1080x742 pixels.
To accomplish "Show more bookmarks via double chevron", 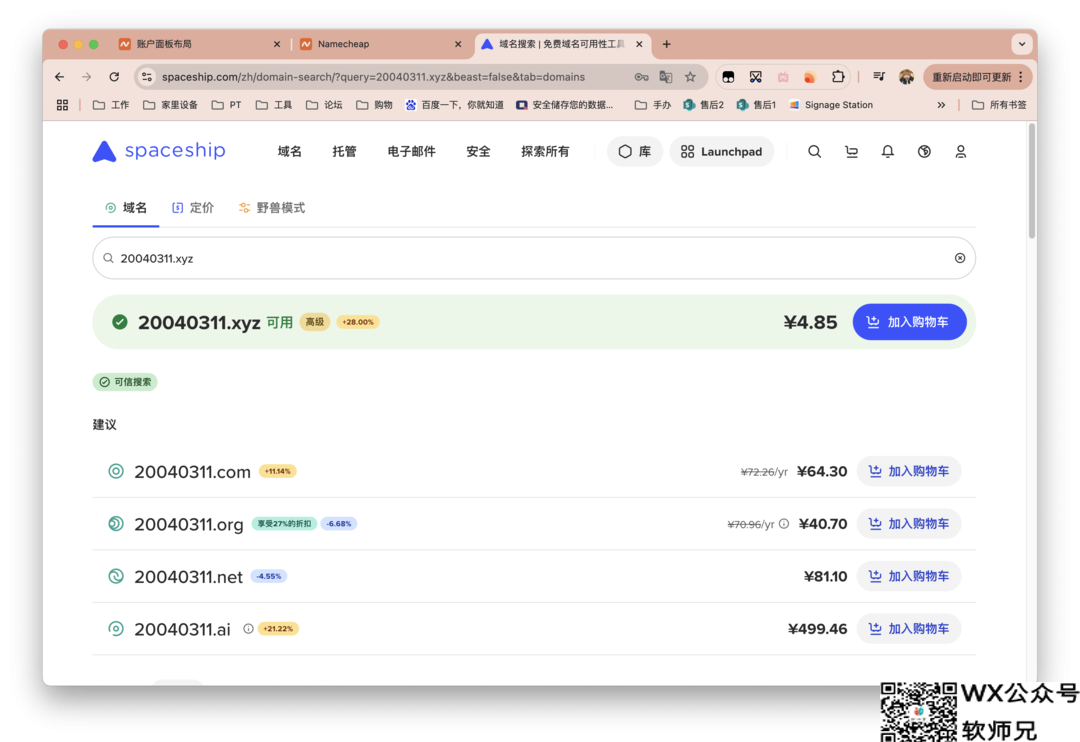I will [941, 105].
